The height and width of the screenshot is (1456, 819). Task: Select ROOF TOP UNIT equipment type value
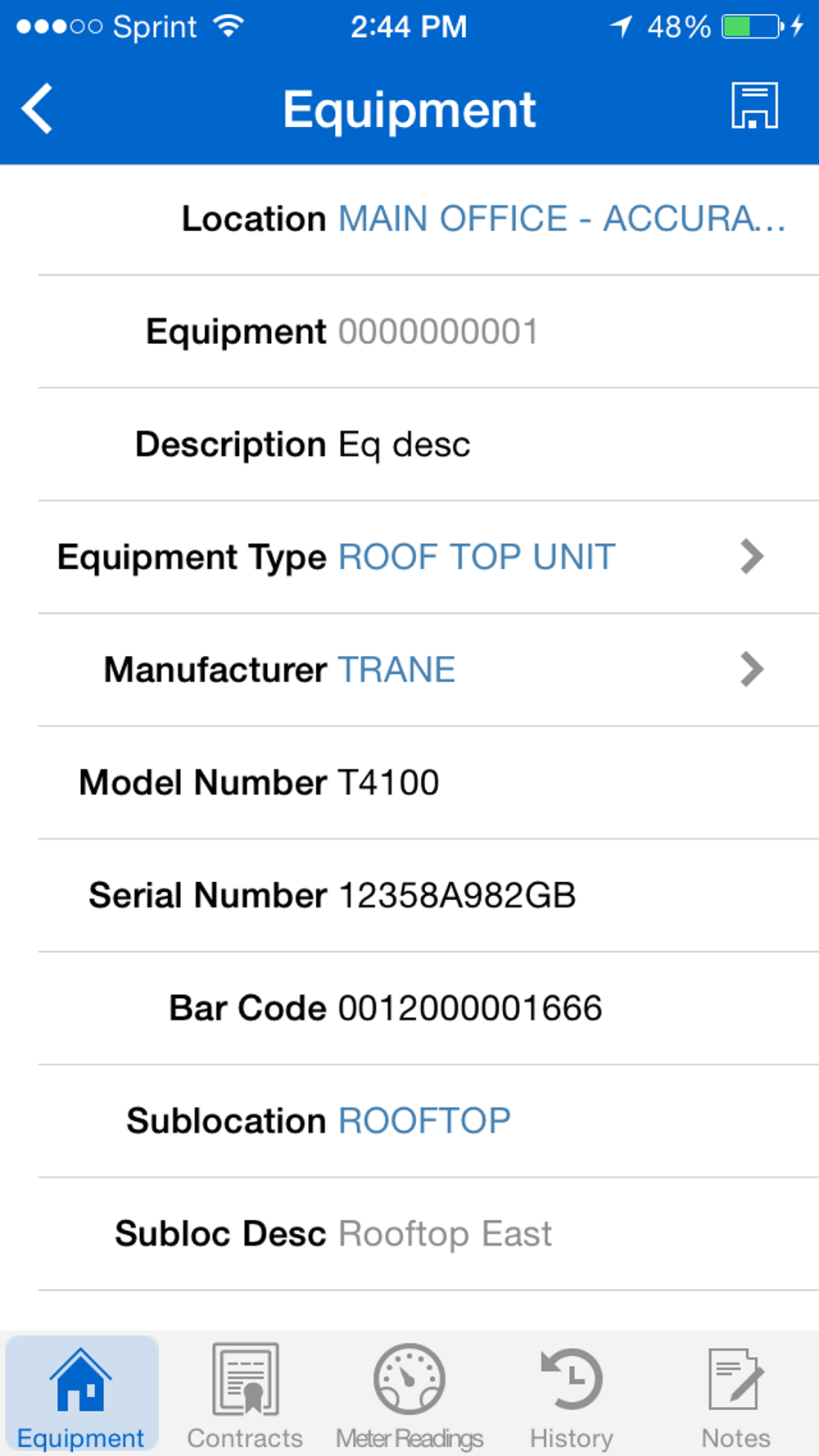click(477, 557)
